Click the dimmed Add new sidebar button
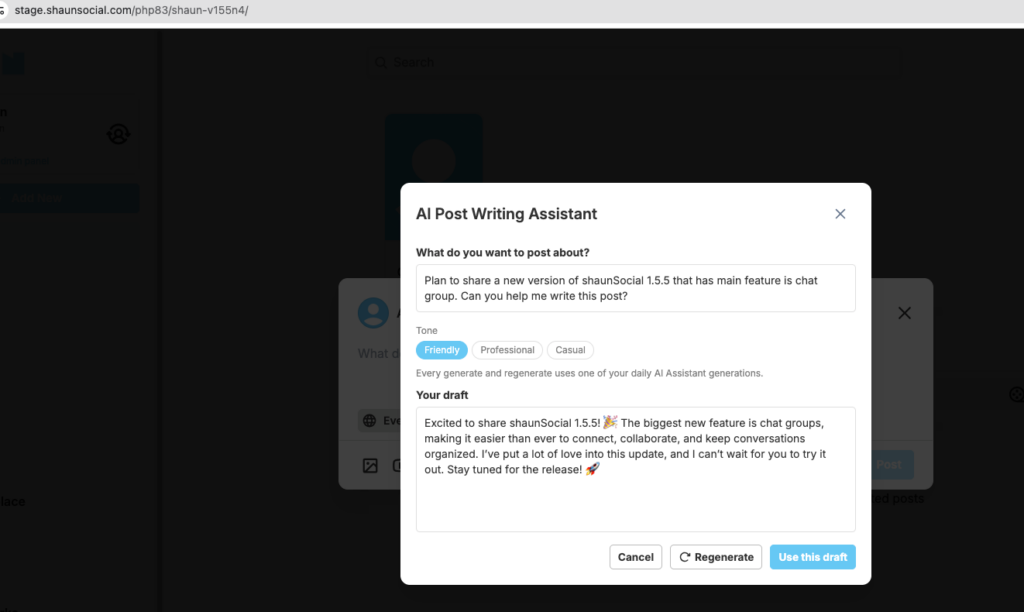Screen dimensions: 1024x612 point(69,198)
